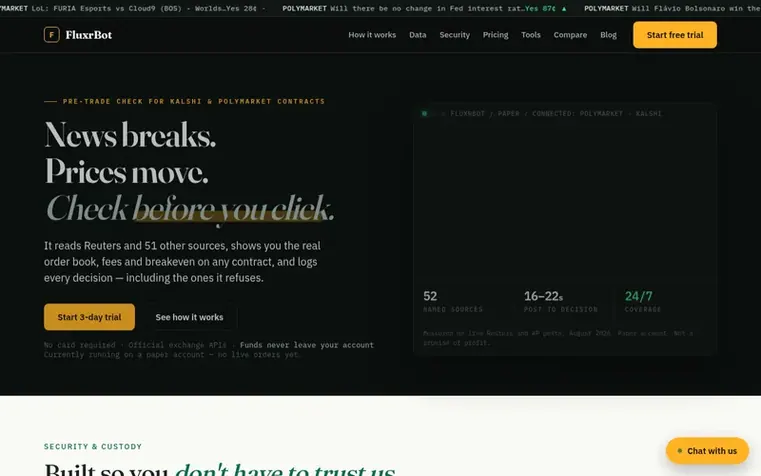The height and width of the screenshot is (476, 761).
Task: Visit the Blog link
Action: (x=608, y=35)
